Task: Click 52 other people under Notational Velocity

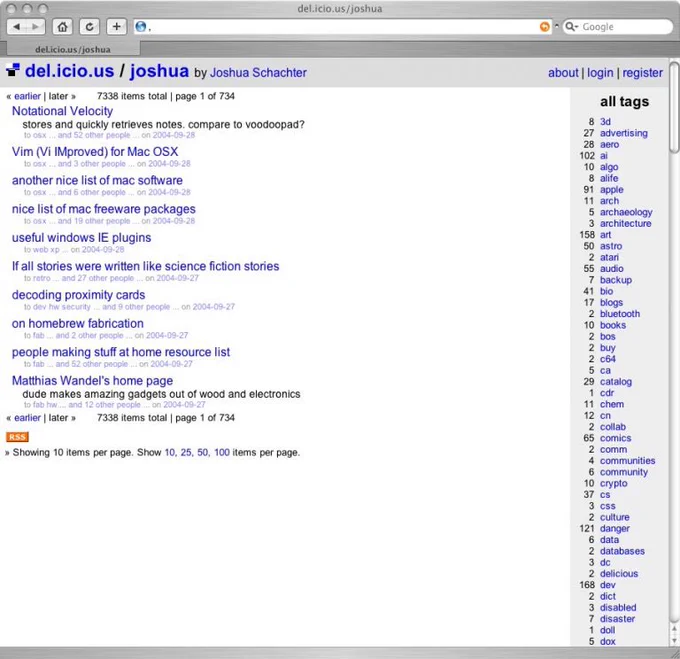Action: pos(102,135)
